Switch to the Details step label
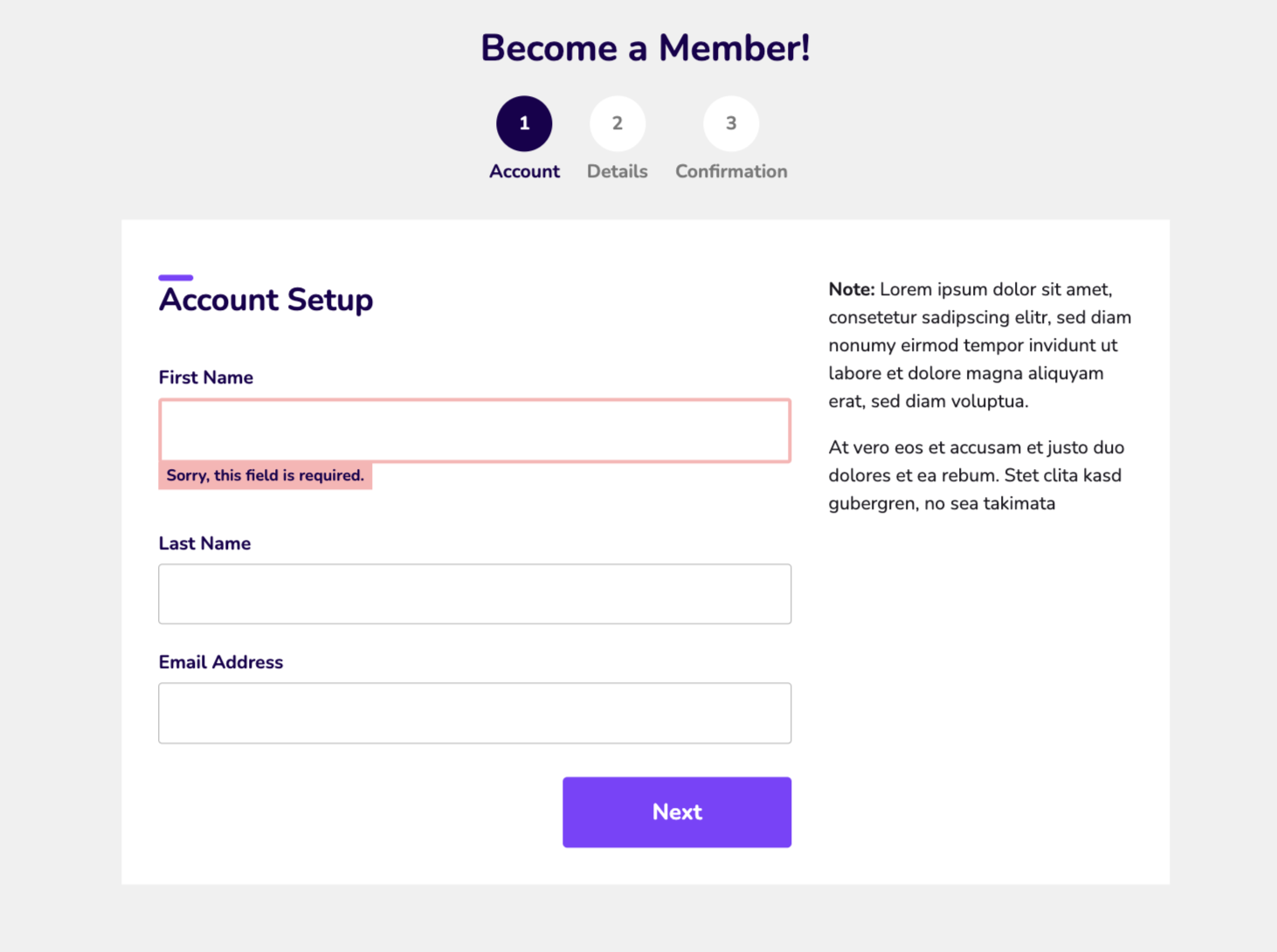The width and height of the screenshot is (1277, 952). (618, 171)
